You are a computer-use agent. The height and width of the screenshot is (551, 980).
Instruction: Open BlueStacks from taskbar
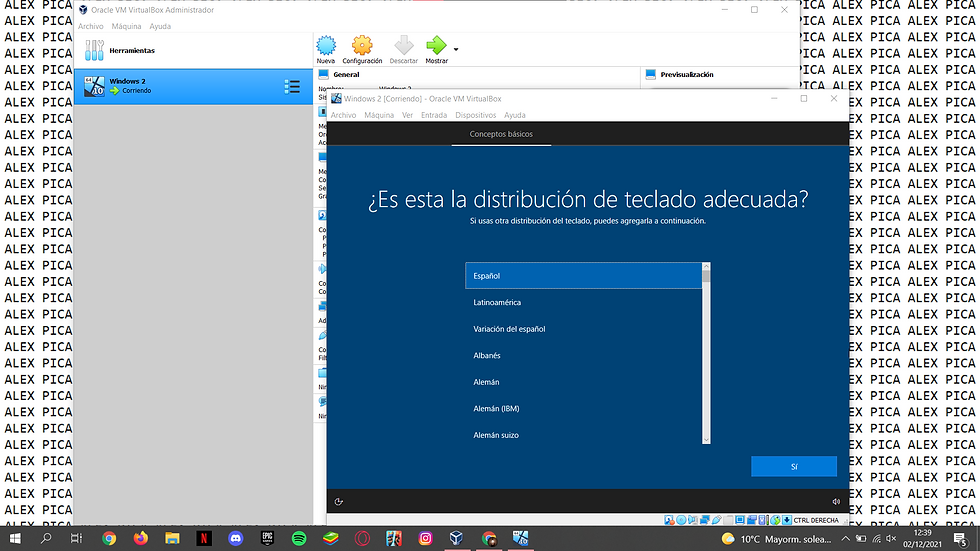pos(331,539)
